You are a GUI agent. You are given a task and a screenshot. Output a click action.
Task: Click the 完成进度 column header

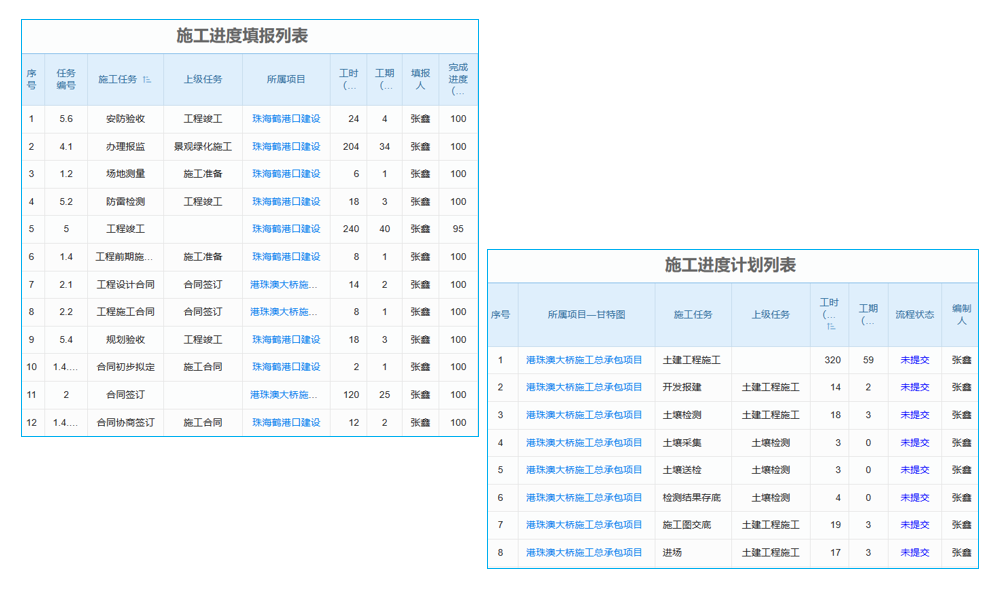pyautogui.click(x=458, y=80)
